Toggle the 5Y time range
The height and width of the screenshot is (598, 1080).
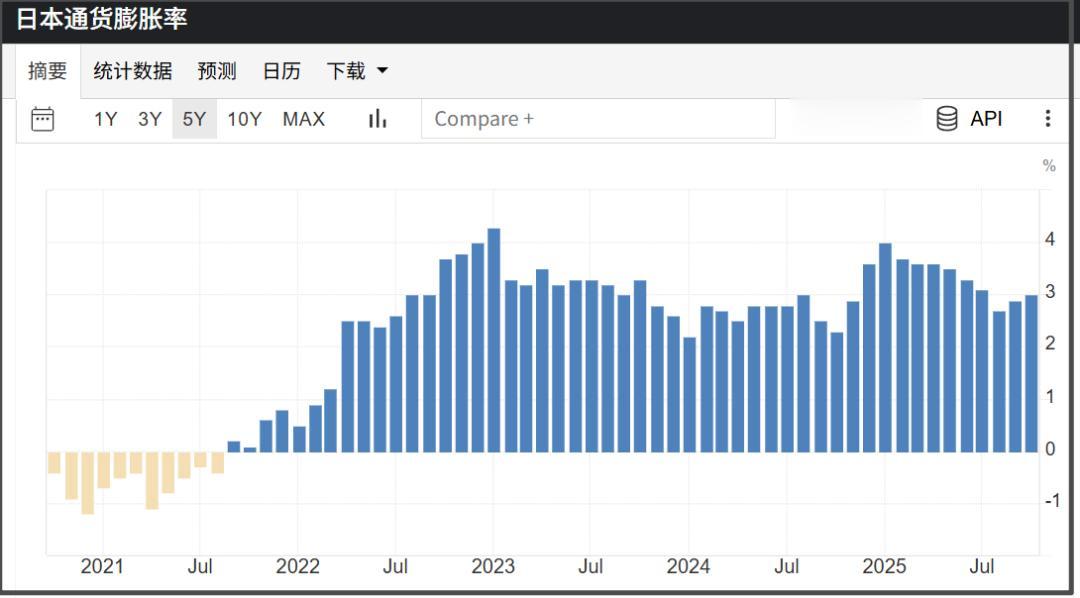click(194, 118)
